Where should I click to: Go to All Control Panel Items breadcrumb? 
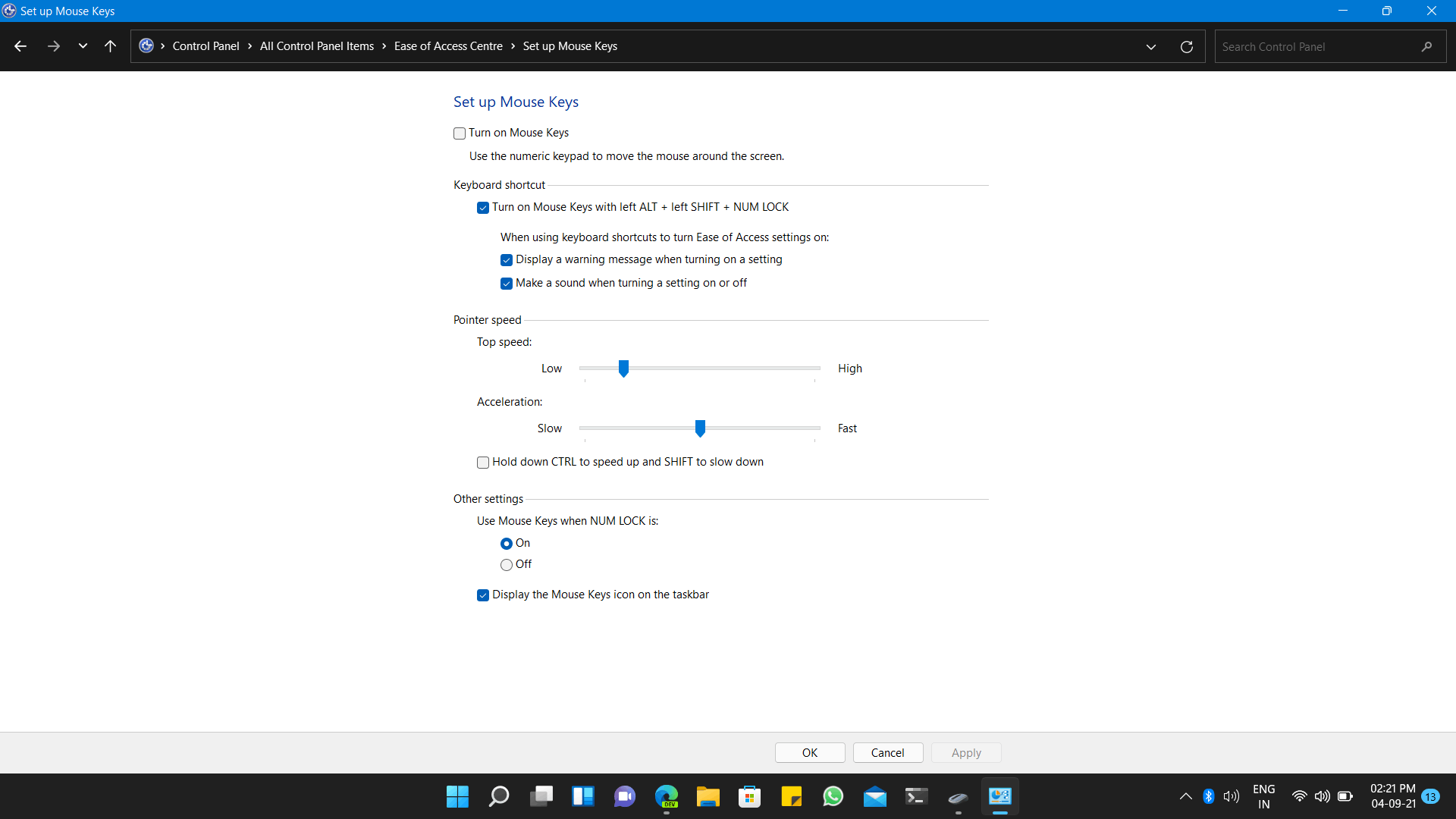tap(316, 46)
